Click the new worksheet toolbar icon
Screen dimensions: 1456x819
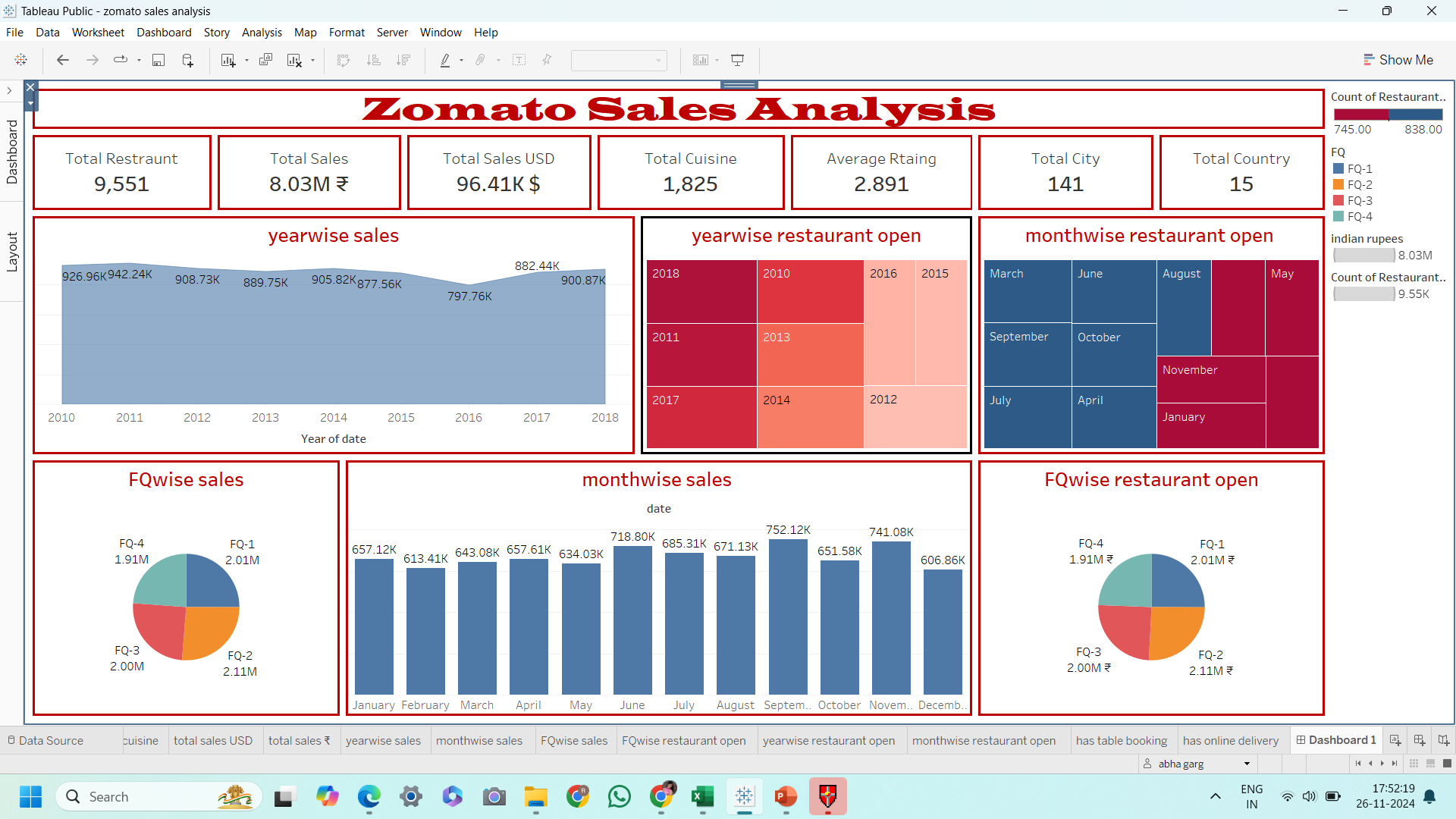227,60
